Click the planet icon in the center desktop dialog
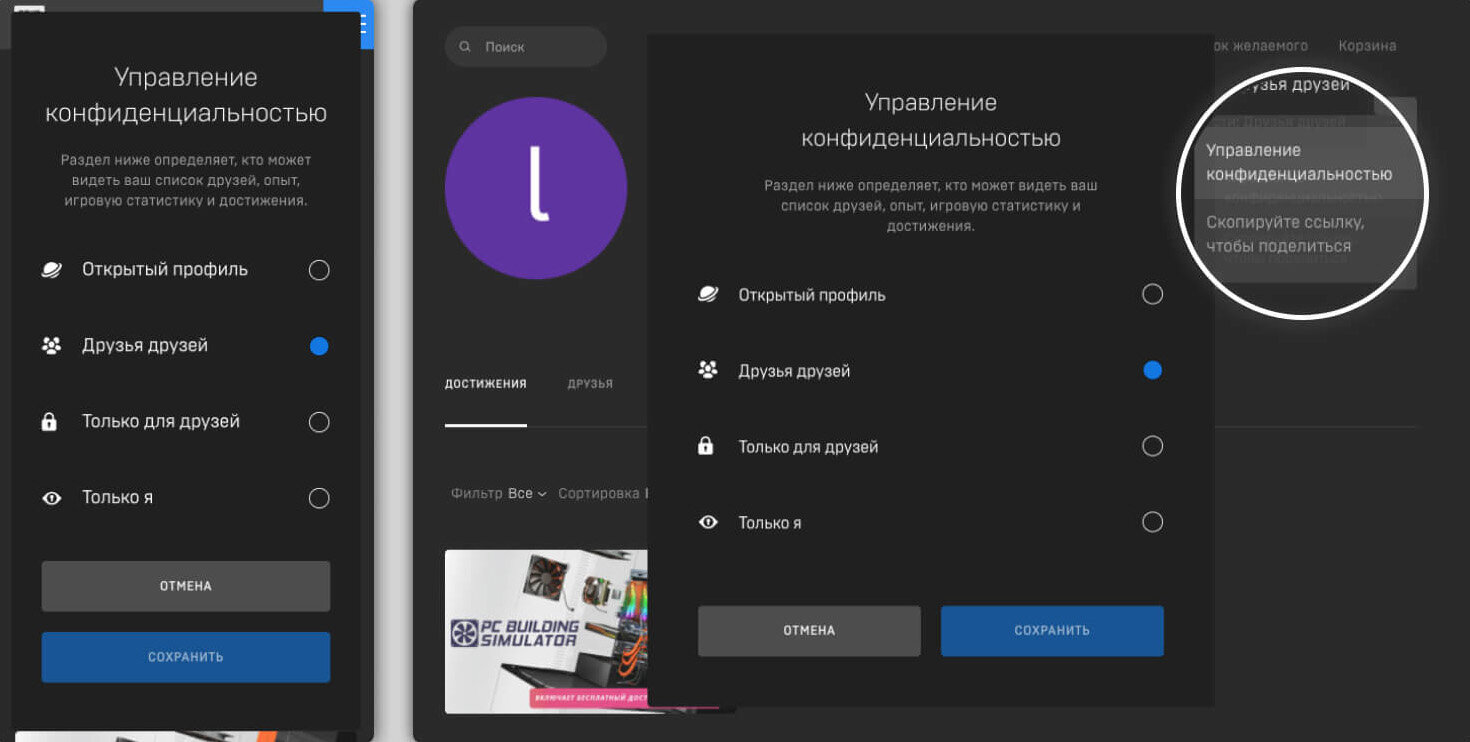 [708, 295]
